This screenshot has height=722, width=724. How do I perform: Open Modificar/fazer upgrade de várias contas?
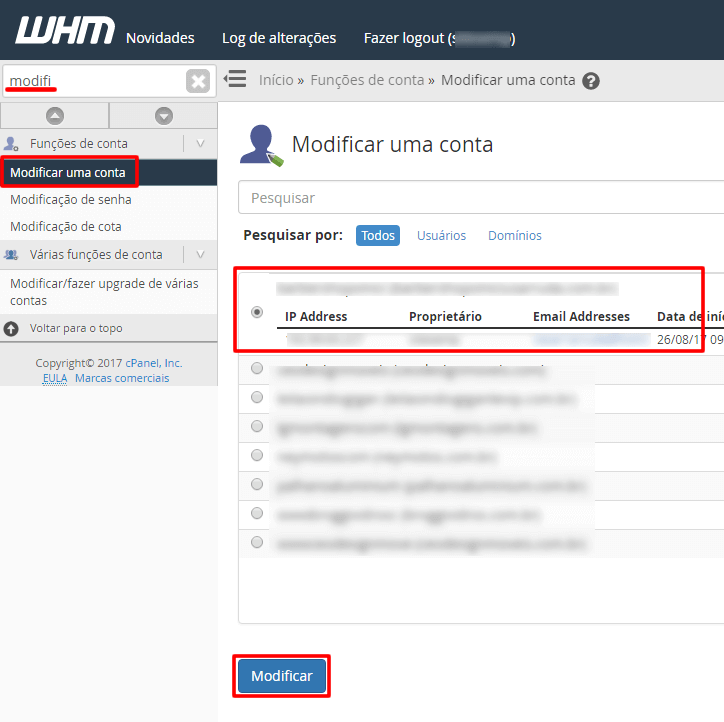point(104,292)
